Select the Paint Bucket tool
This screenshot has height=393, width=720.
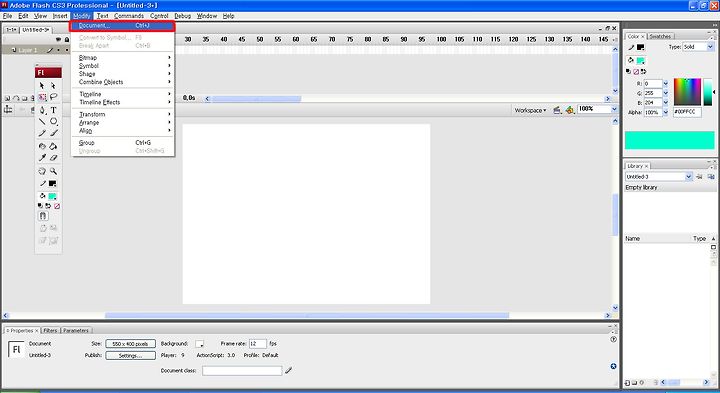53,146
